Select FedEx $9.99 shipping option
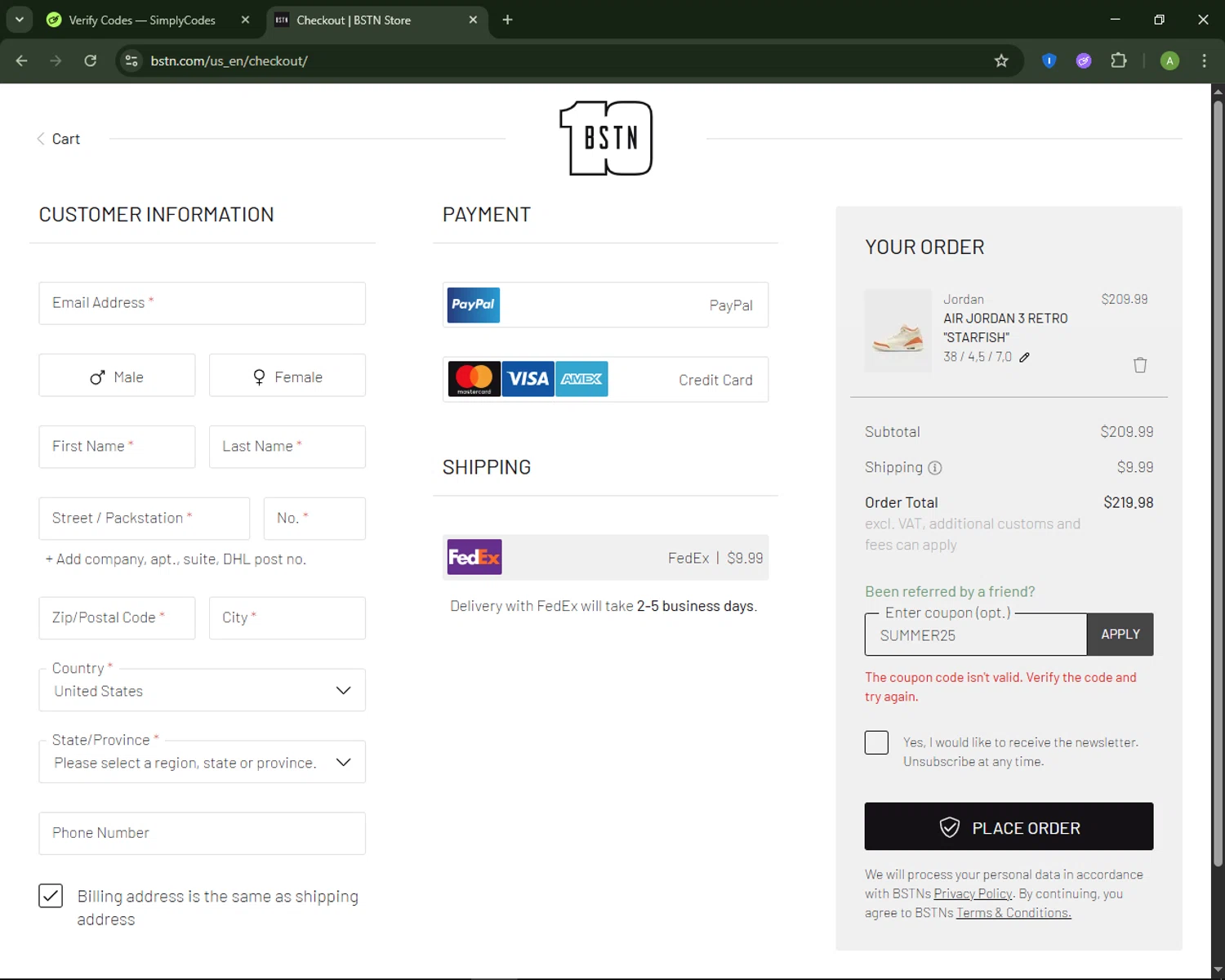 coord(605,557)
